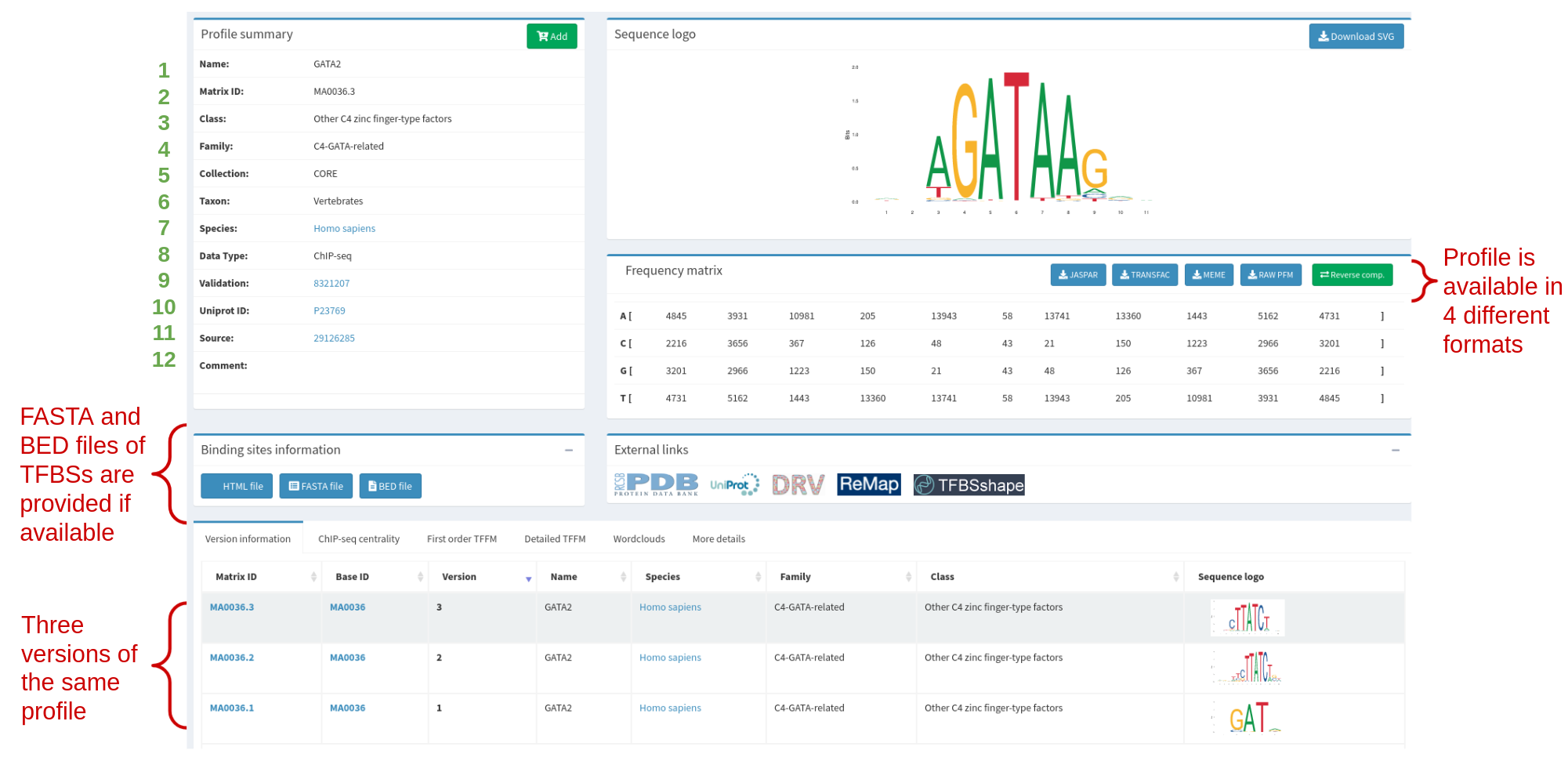Screen dimensions: 1568x761
Task: Collapse the External links panel
Action: pyautogui.click(x=1395, y=450)
